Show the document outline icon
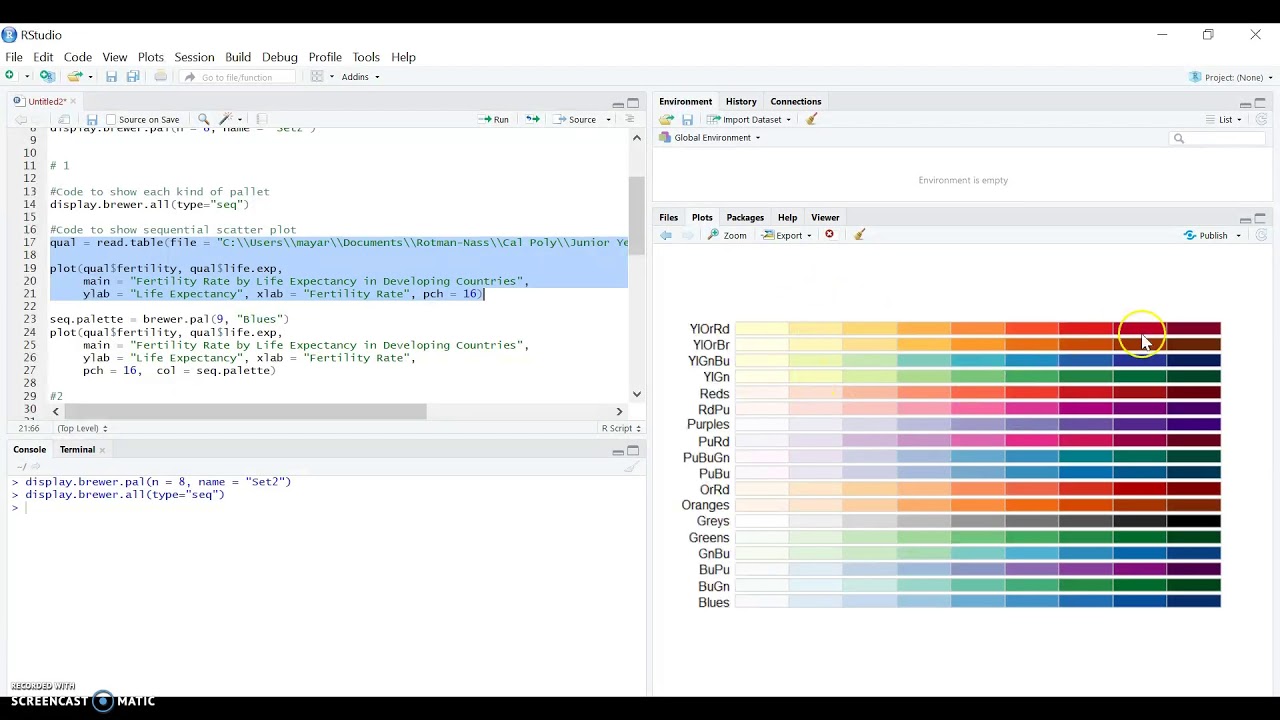This screenshot has height=720, width=1280. (629, 119)
